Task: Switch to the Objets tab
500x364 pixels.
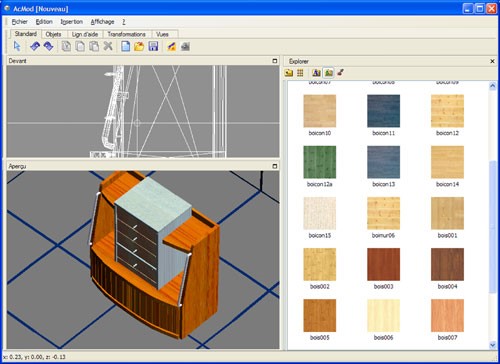Action: click(x=53, y=34)
